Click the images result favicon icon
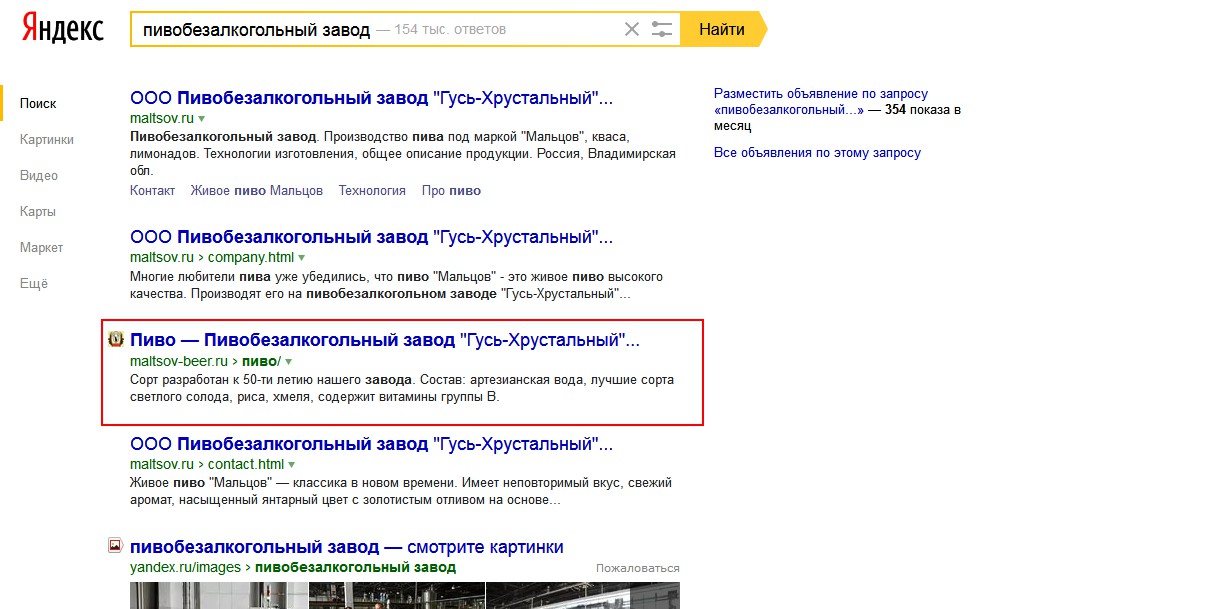The height and width of the screenshot is (609, 1225). [x=115, y=546]
